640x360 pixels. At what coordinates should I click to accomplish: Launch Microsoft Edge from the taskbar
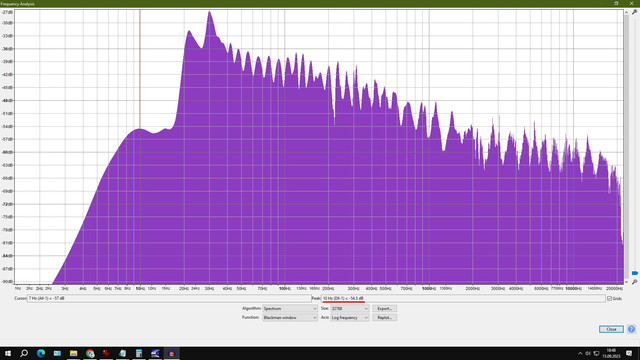[41, 353]
